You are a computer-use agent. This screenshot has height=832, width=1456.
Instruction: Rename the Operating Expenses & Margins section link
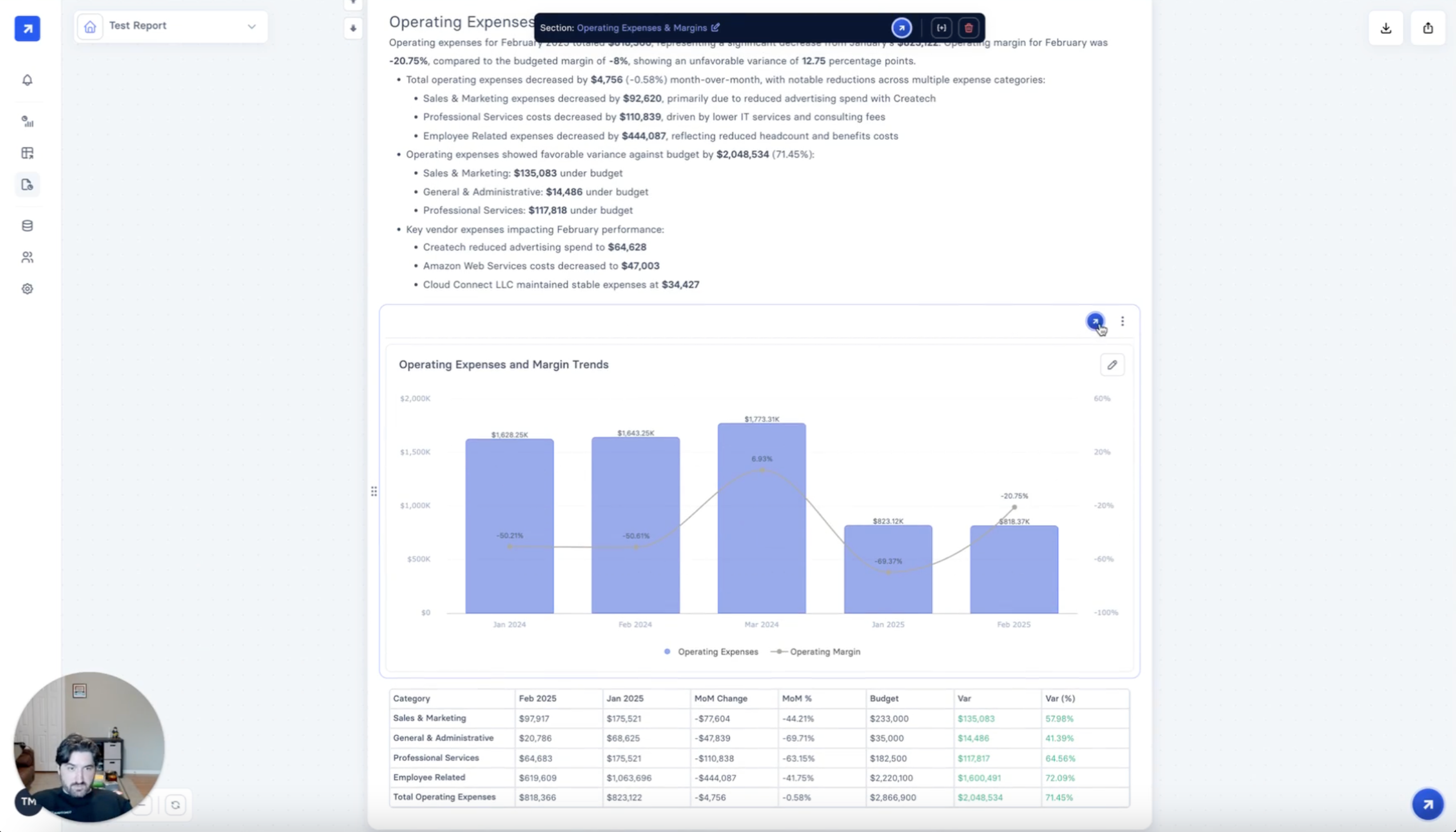(647, 27)
